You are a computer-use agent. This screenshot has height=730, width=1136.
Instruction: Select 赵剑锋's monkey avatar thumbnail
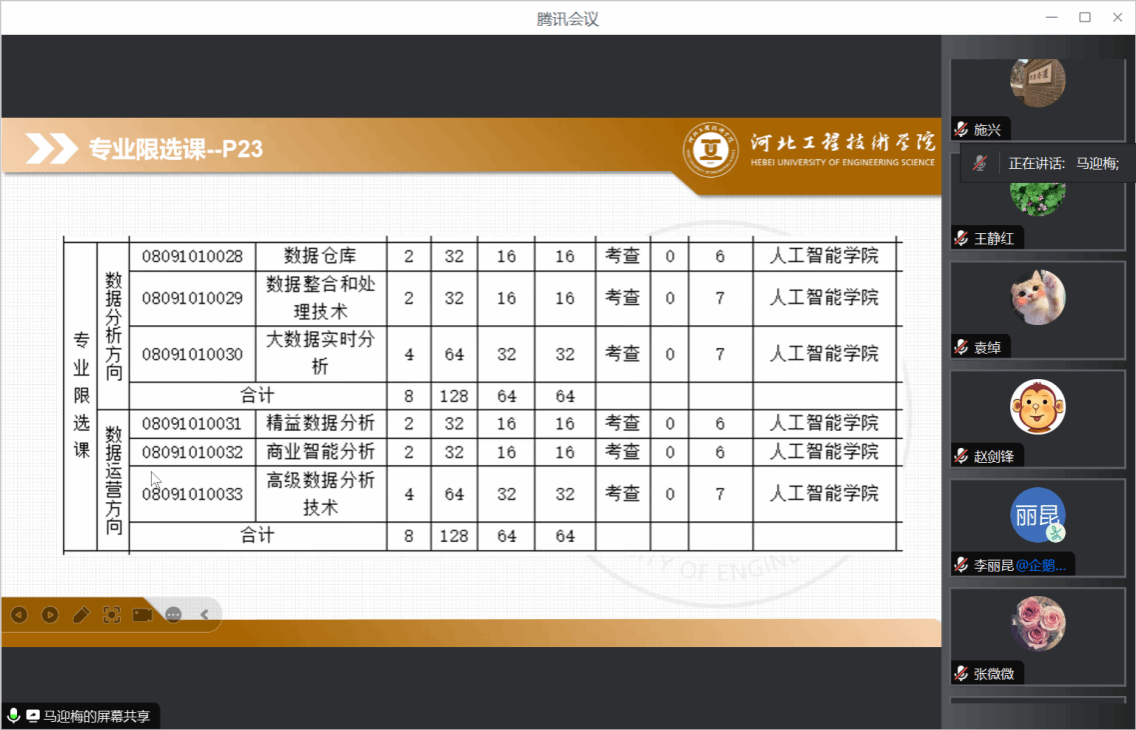point(1037,406)
